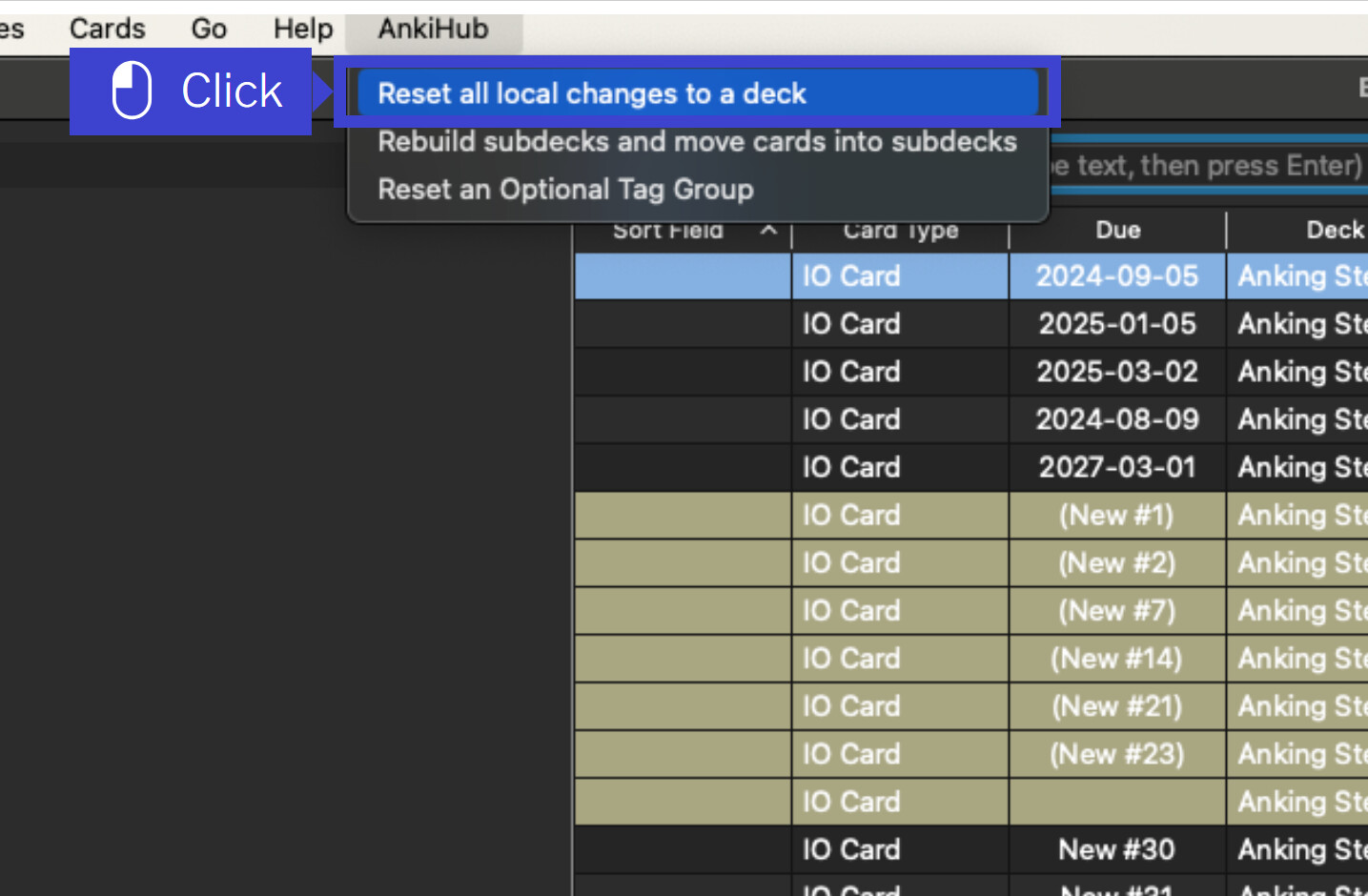Select the card row due 2024-09-05
The width and height of the screenshot is (1368, 896).
tap(1116, 276)
